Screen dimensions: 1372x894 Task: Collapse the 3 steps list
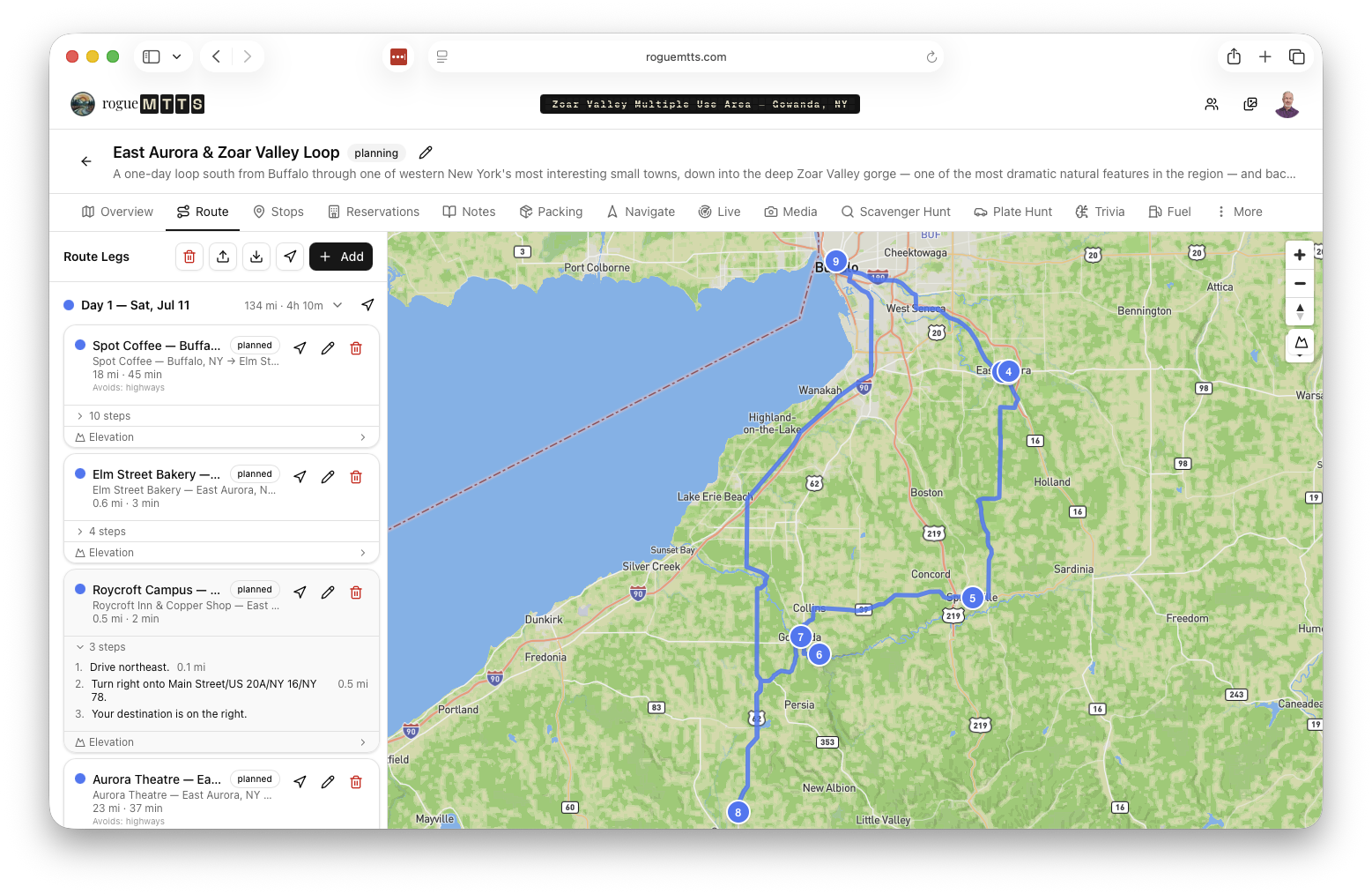coord(106,647)
